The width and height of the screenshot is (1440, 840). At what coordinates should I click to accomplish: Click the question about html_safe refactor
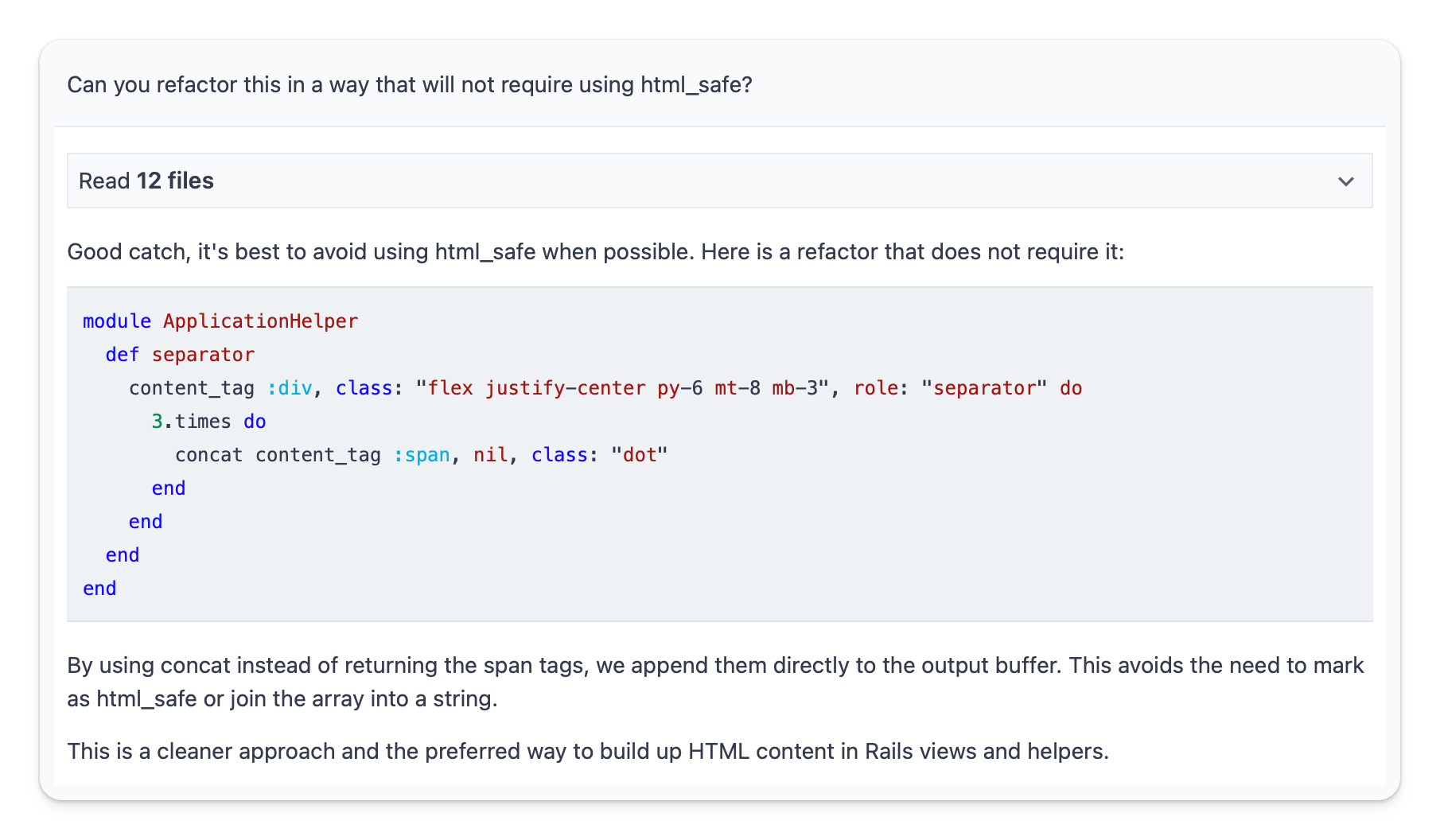pos(410,85)
